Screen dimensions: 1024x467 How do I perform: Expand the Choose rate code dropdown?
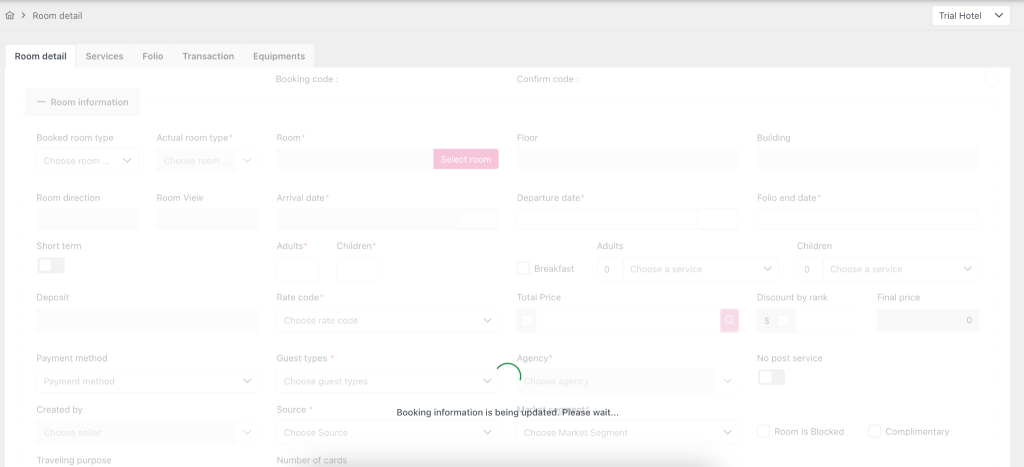coord(386,320)
